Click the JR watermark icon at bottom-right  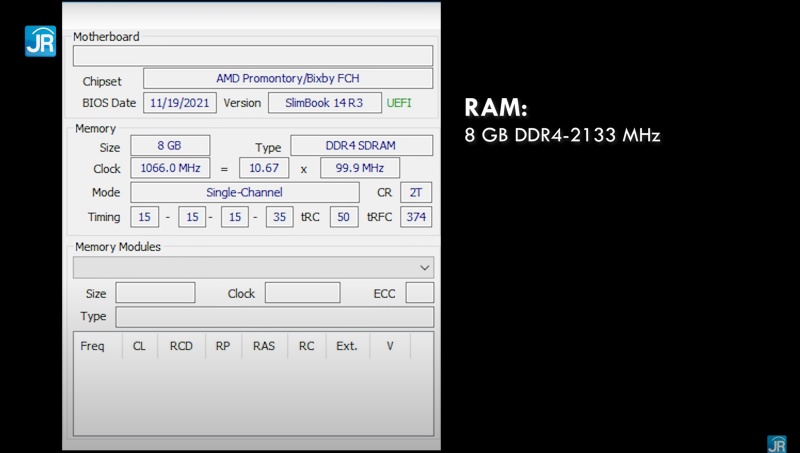coord(776,443)
